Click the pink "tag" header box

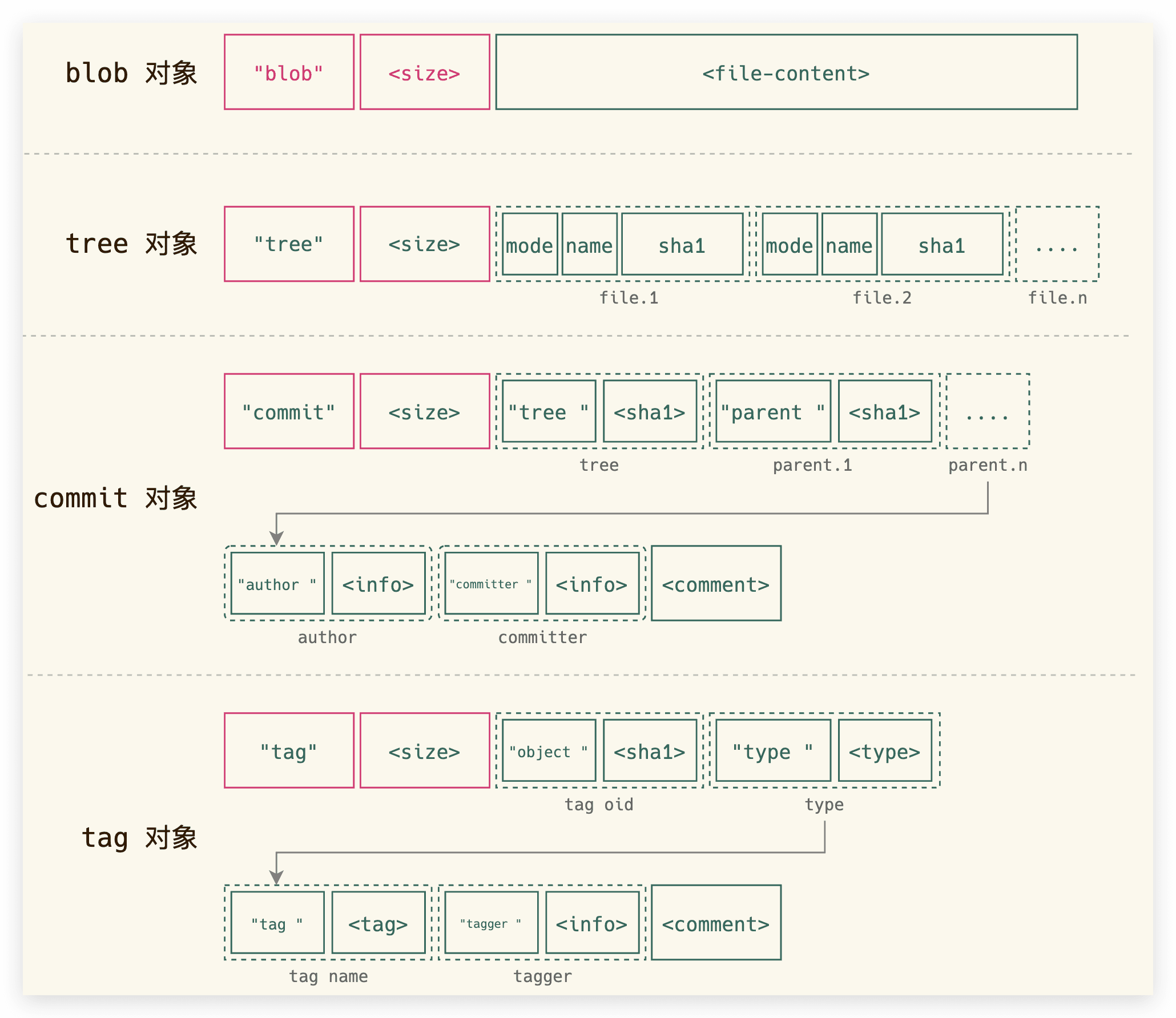click(x=289, y=751)
